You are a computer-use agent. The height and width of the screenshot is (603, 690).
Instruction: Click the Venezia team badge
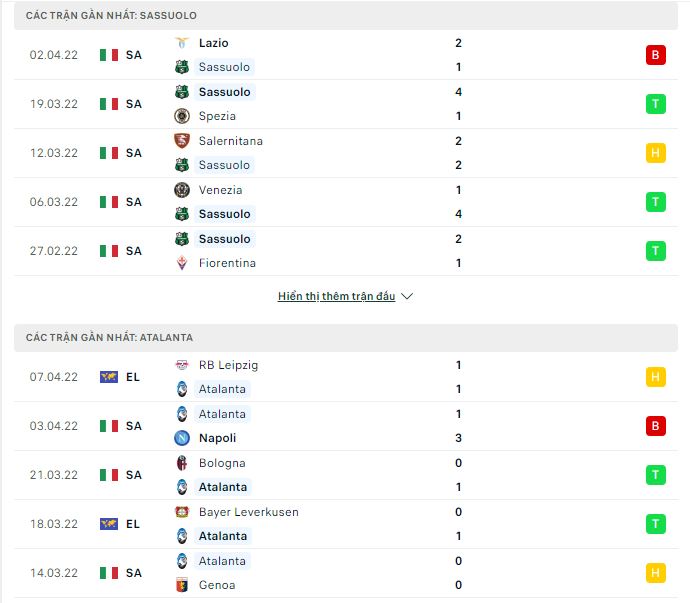182,190
